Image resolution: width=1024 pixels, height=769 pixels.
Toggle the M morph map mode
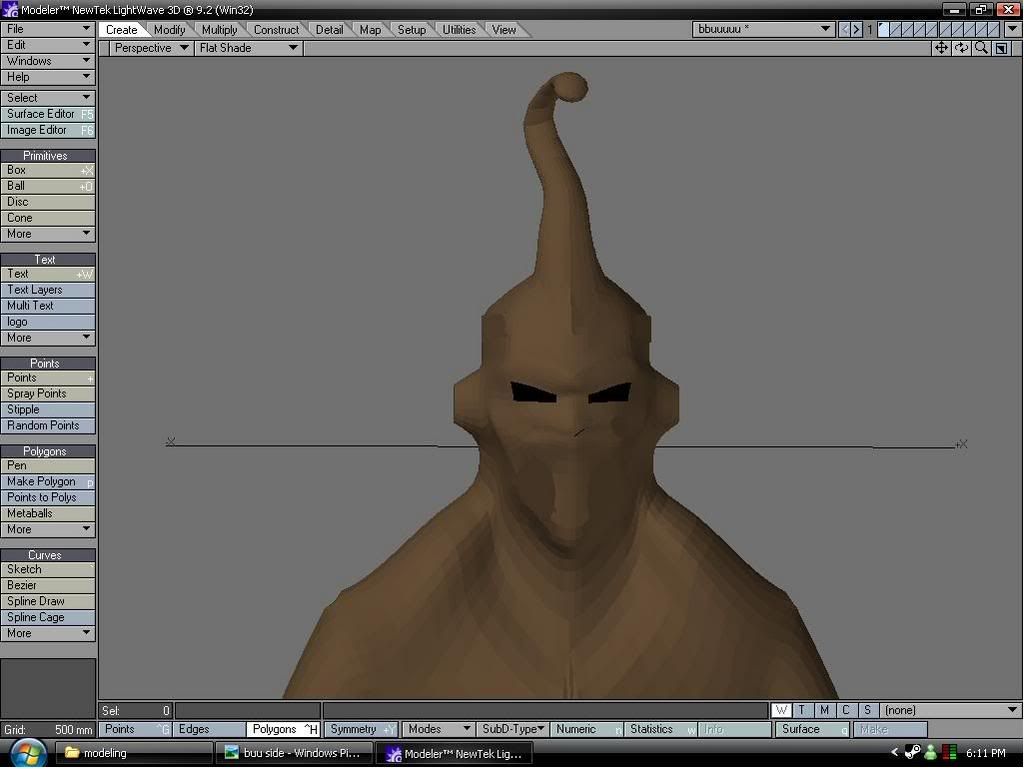824,710
